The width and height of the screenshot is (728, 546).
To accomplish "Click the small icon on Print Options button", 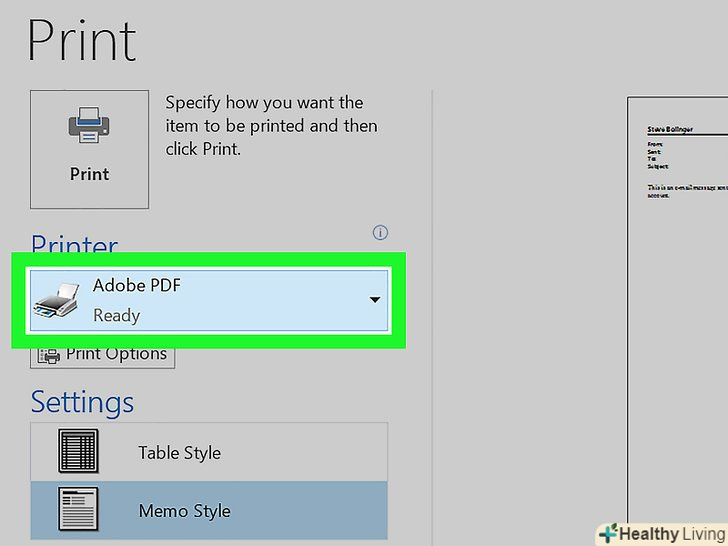I will click(49, 354).
